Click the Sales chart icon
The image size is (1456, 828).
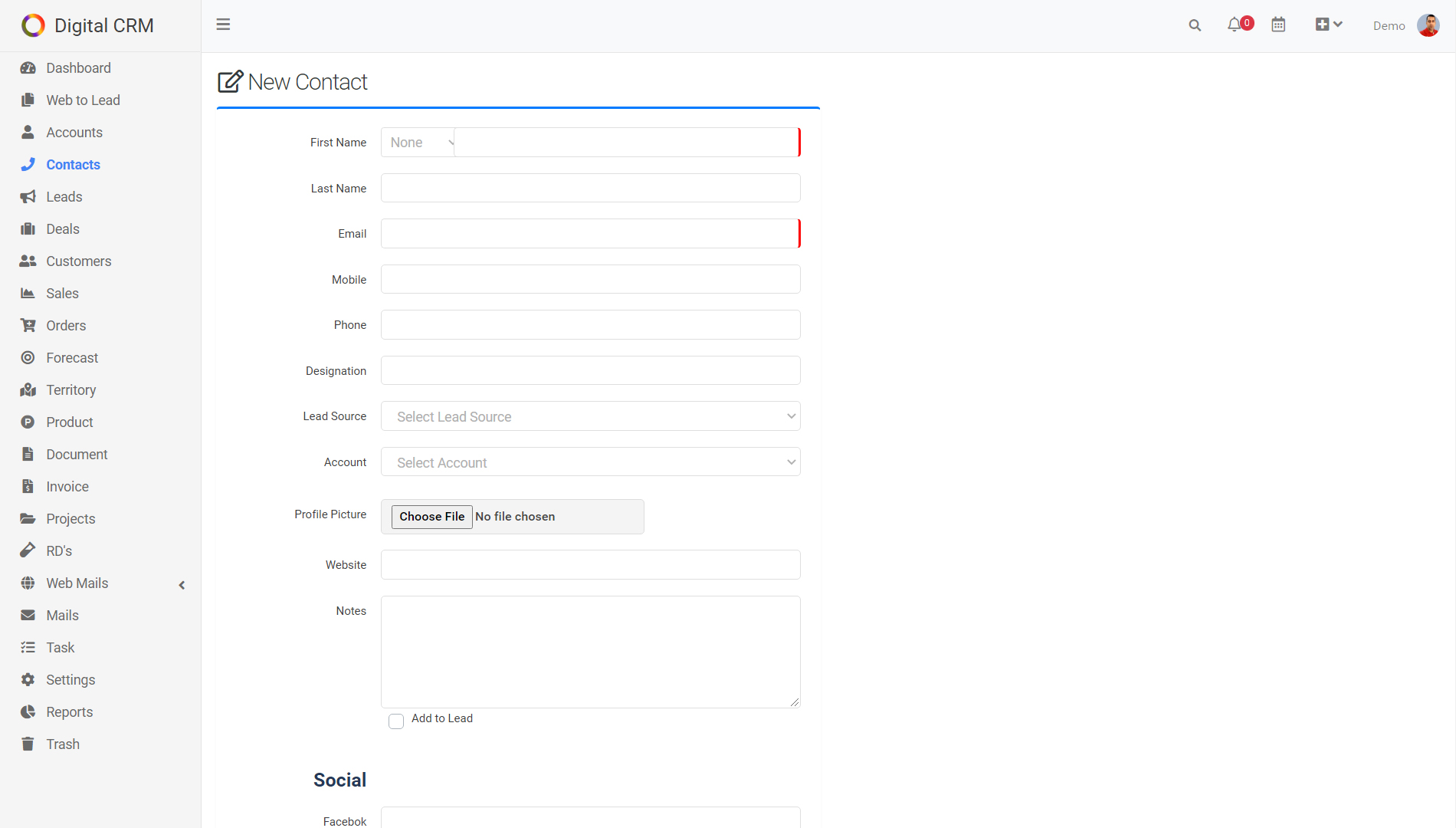tap(28, 294)
